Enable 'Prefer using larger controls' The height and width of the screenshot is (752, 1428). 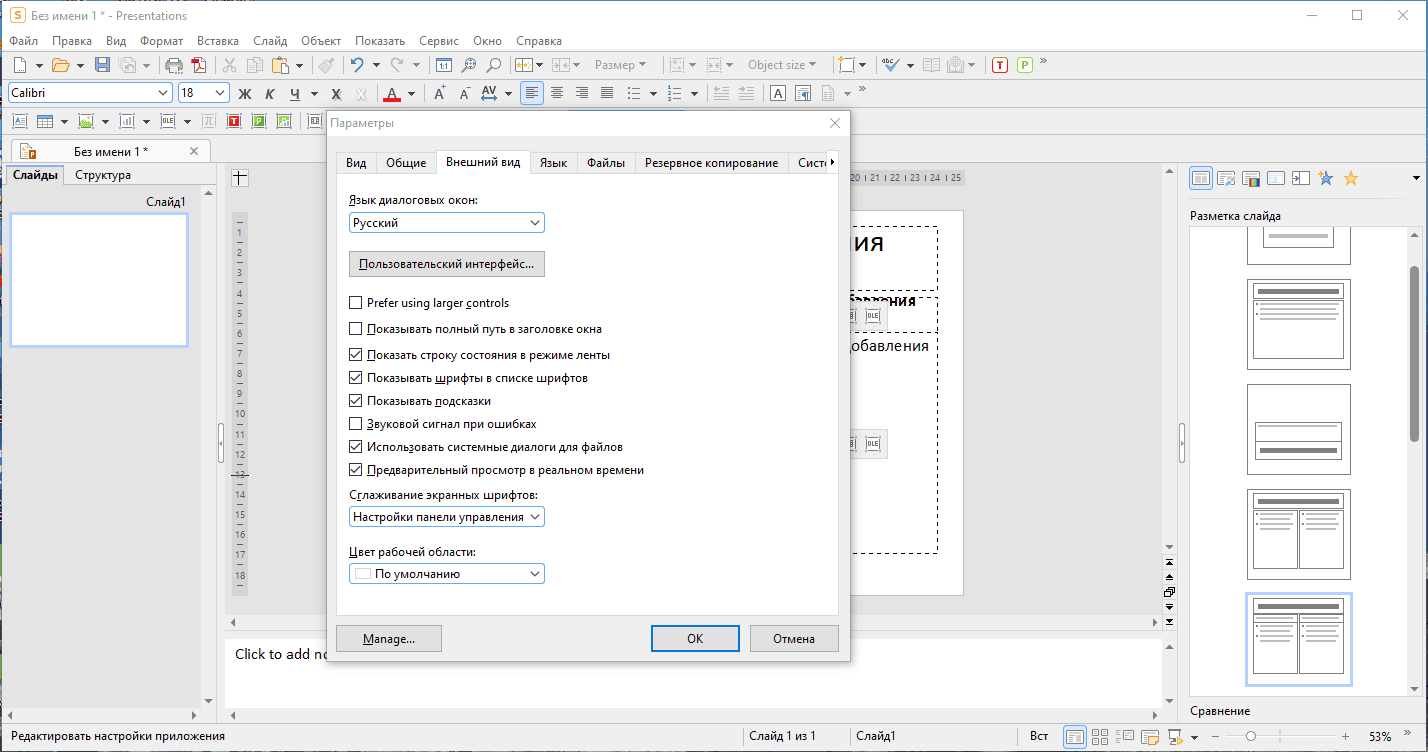pyautogui.click(x=355, y=303)
